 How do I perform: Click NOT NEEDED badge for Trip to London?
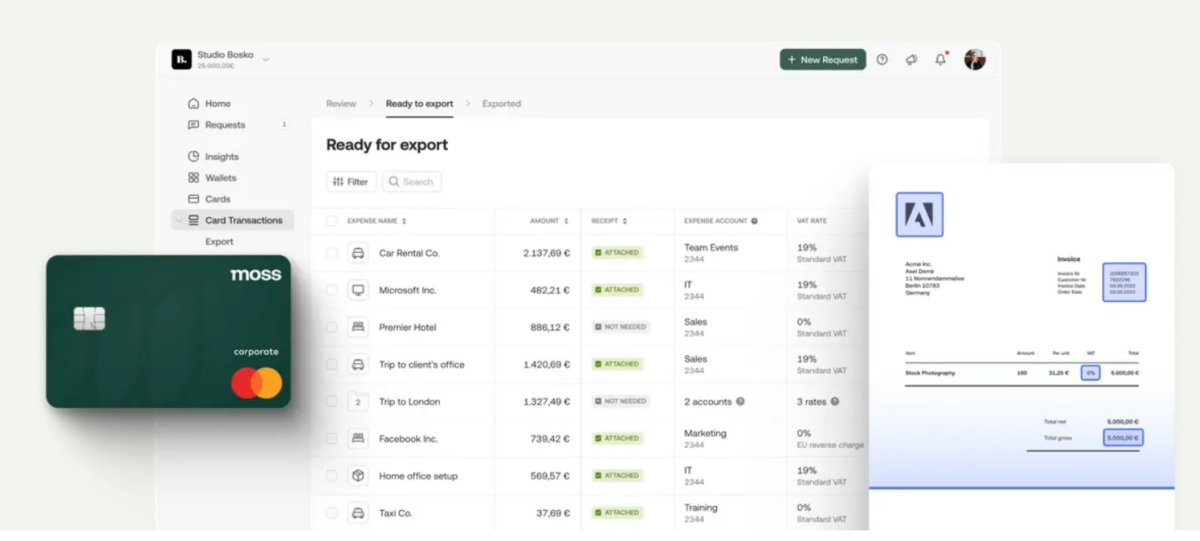(x=621, y=401)
